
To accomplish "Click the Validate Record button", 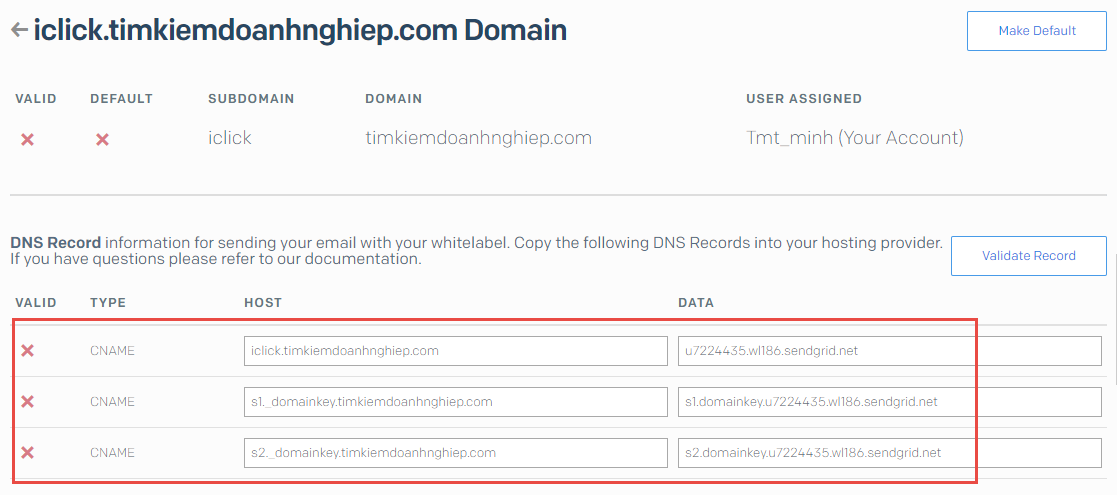I will [x=1029, y=256].
